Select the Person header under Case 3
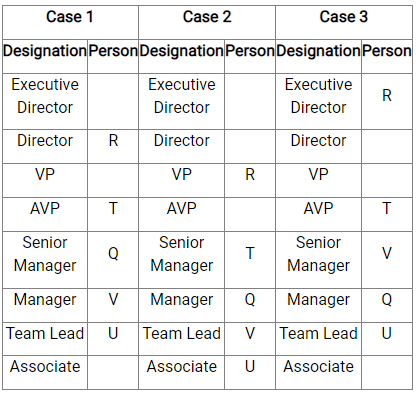The image size is (417, 393). (x=387, y=57)
